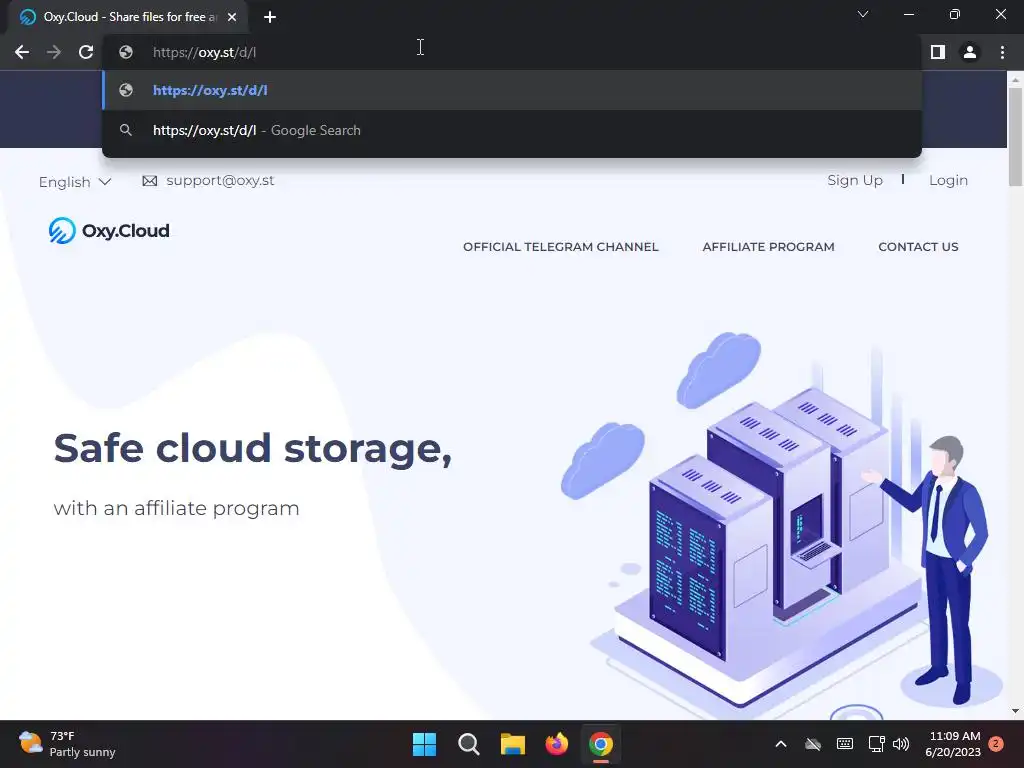The image size is (1024, 768).
Task: Click the scrollbar down arrow
Action: point(1015,711)
